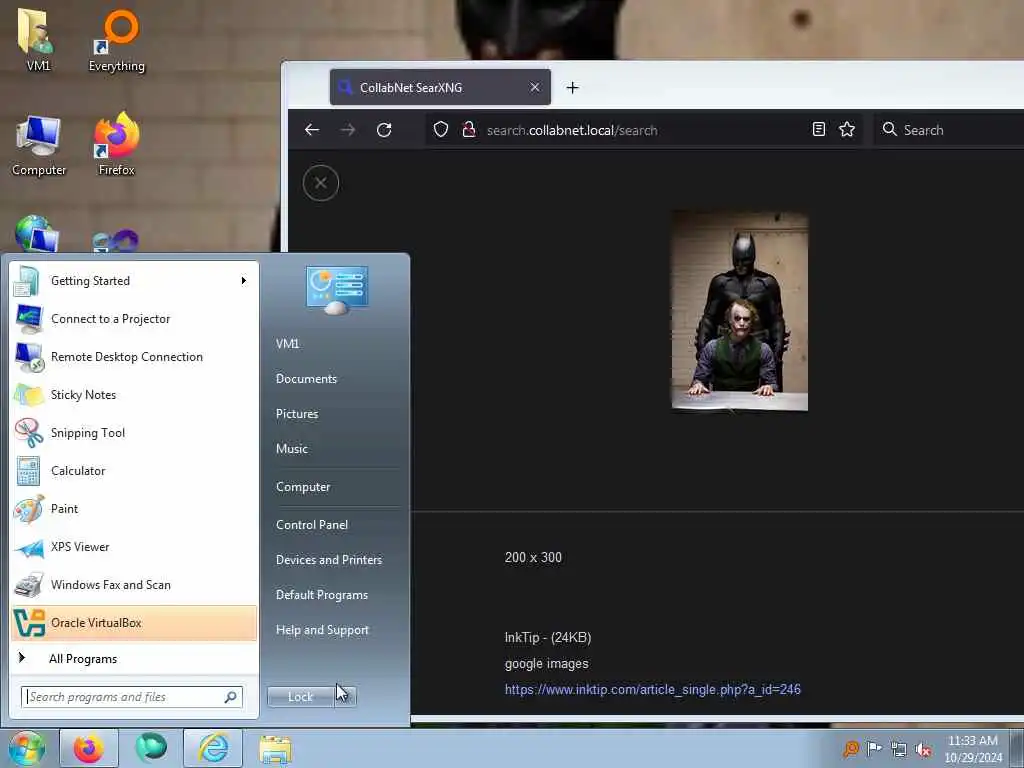This screenshot has width=1024, height=768.
Task: Click the Firefox Search box
Action: (950, 130)
